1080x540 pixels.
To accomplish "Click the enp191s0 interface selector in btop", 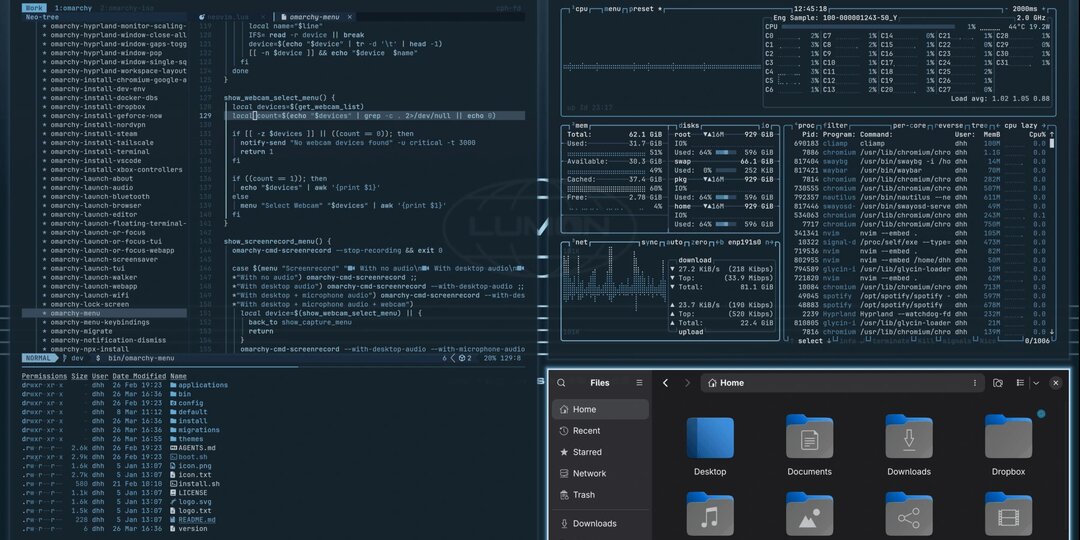I will (x=747, y=242).
